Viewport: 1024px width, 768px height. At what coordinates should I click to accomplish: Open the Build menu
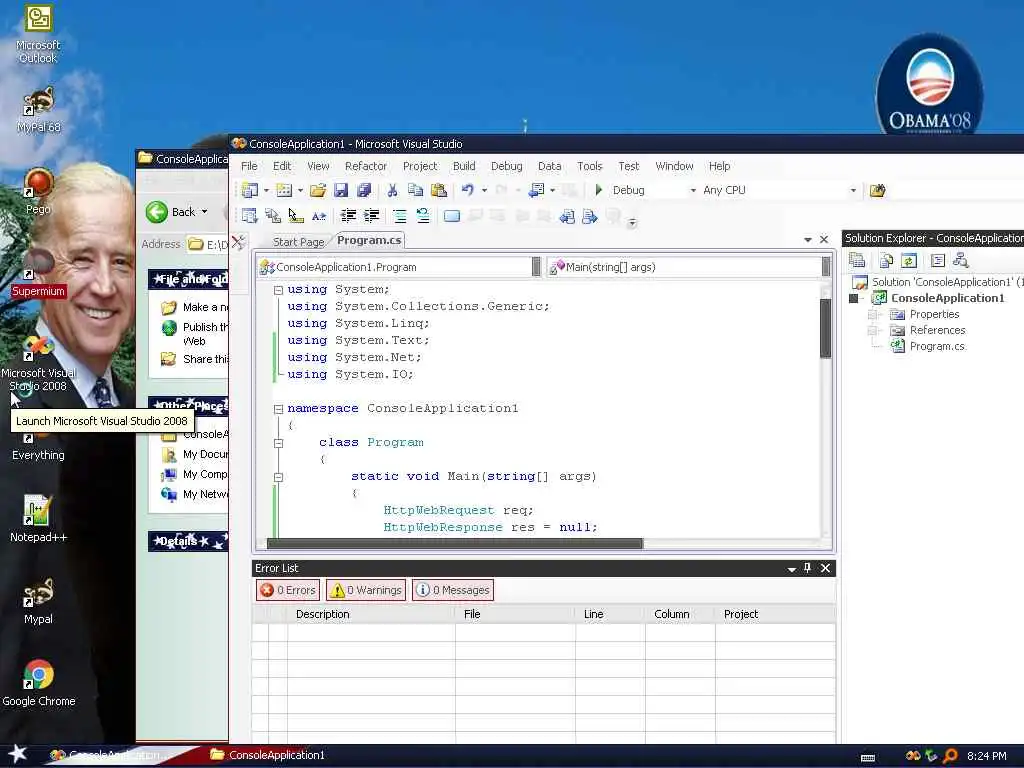(x=464, y=166)
